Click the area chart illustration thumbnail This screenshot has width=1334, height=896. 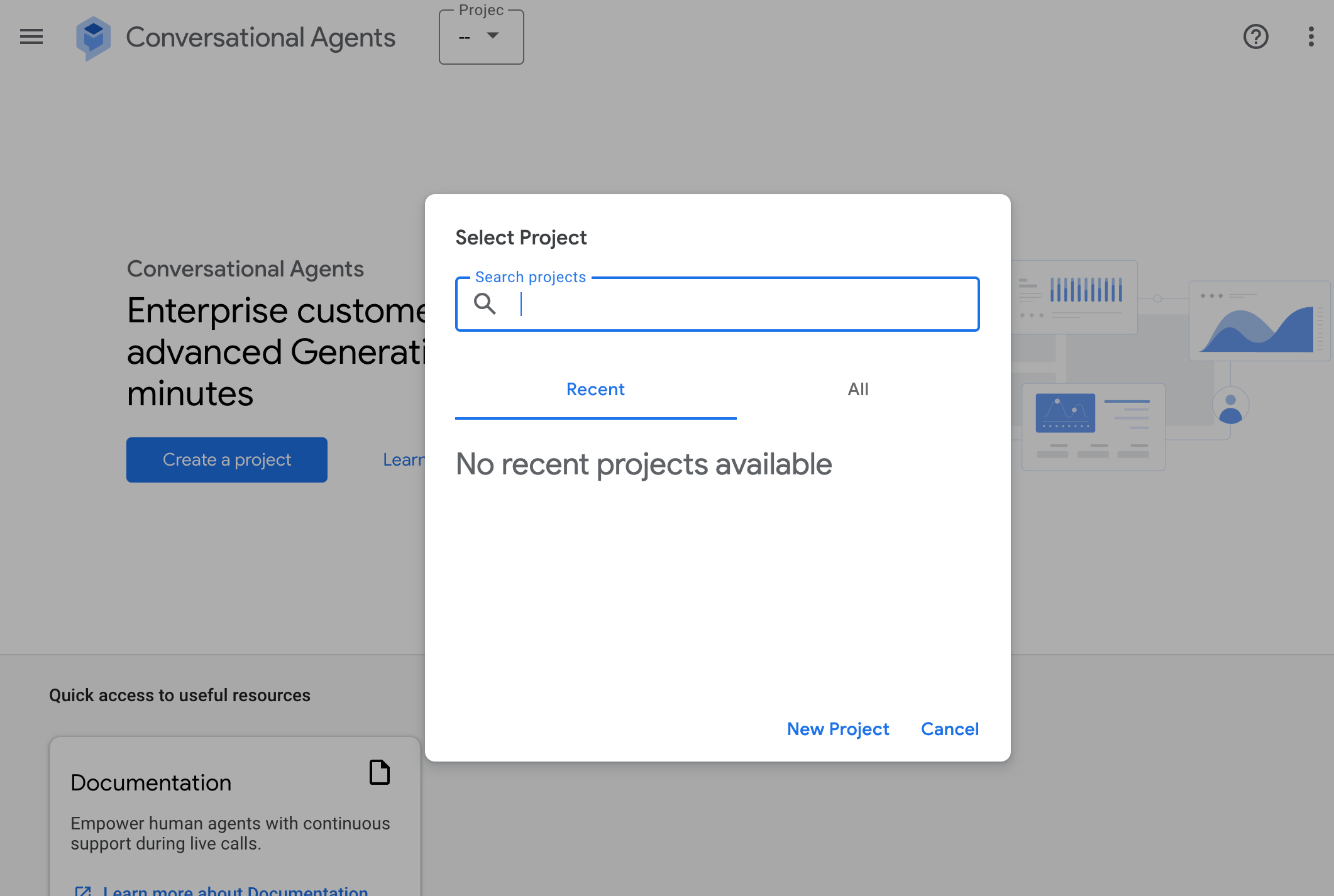pos(1259,321)
